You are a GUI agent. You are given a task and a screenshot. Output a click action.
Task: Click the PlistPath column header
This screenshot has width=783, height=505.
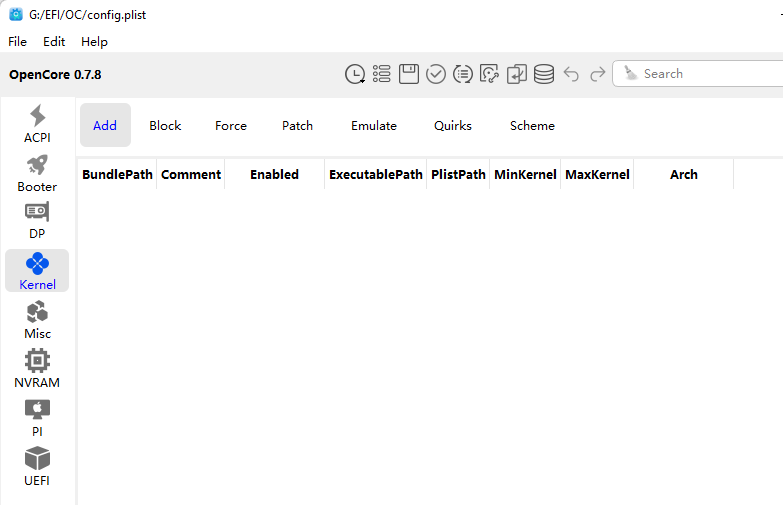coord(458,174)
